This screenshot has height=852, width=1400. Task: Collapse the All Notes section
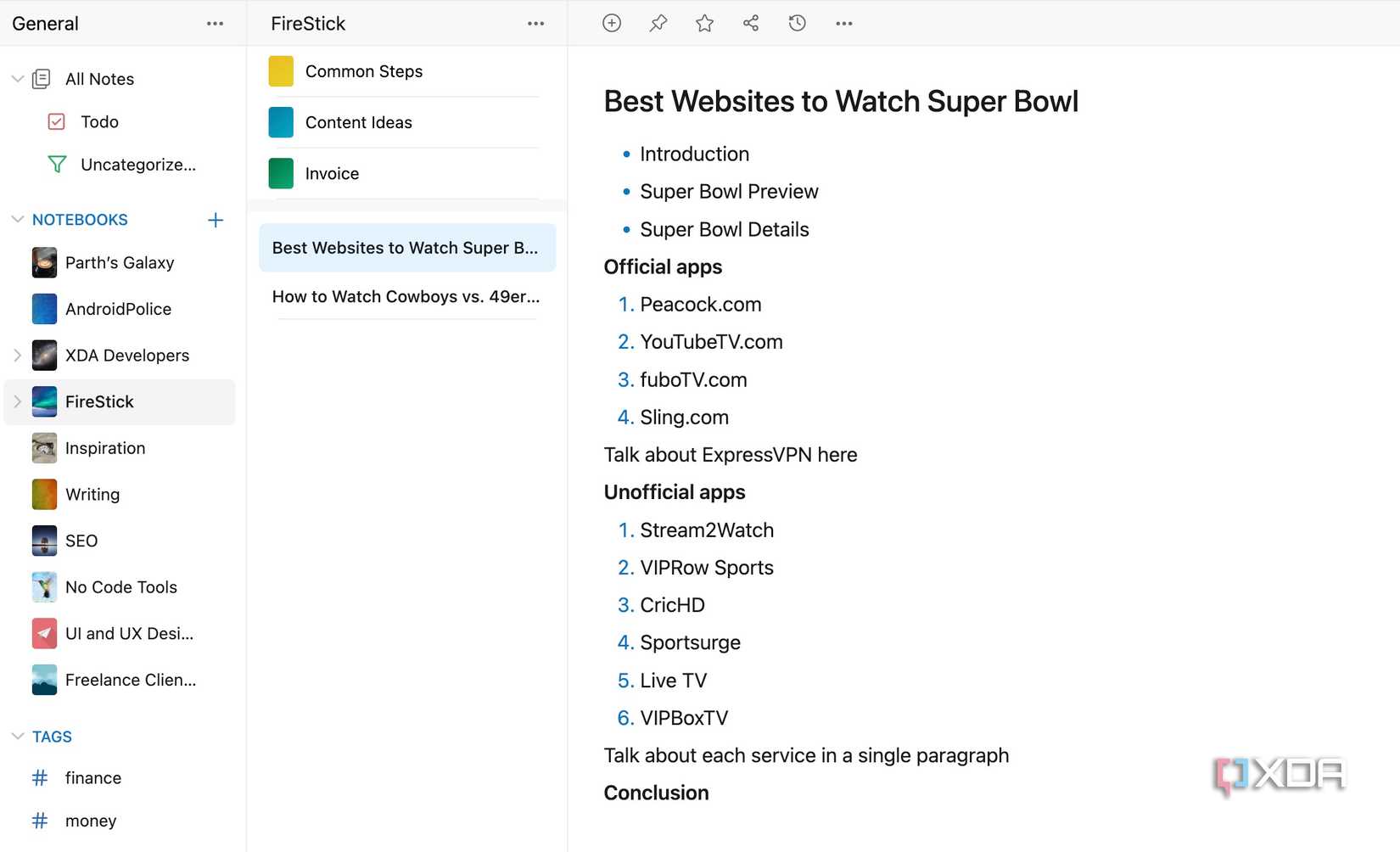coord(17,79)
